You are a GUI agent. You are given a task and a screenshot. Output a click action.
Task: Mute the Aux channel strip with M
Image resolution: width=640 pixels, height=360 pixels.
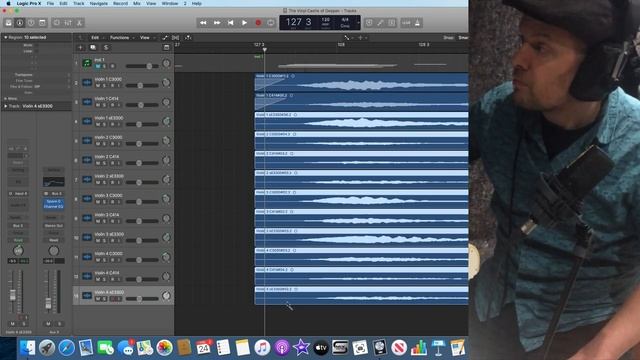point(48,324)
